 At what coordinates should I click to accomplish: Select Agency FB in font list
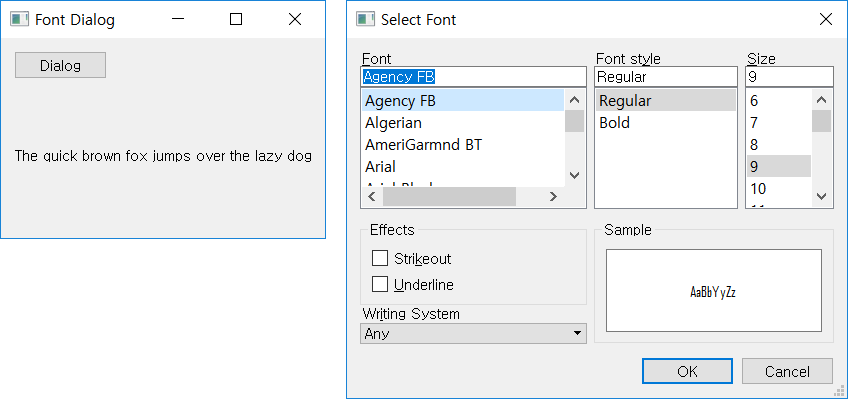[x=463, y=101]
